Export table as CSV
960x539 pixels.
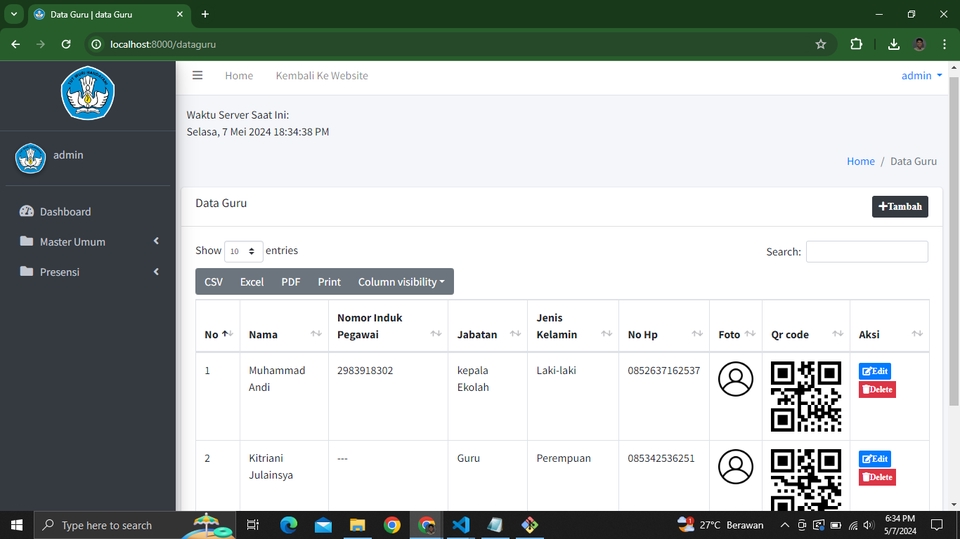point(214,282)
